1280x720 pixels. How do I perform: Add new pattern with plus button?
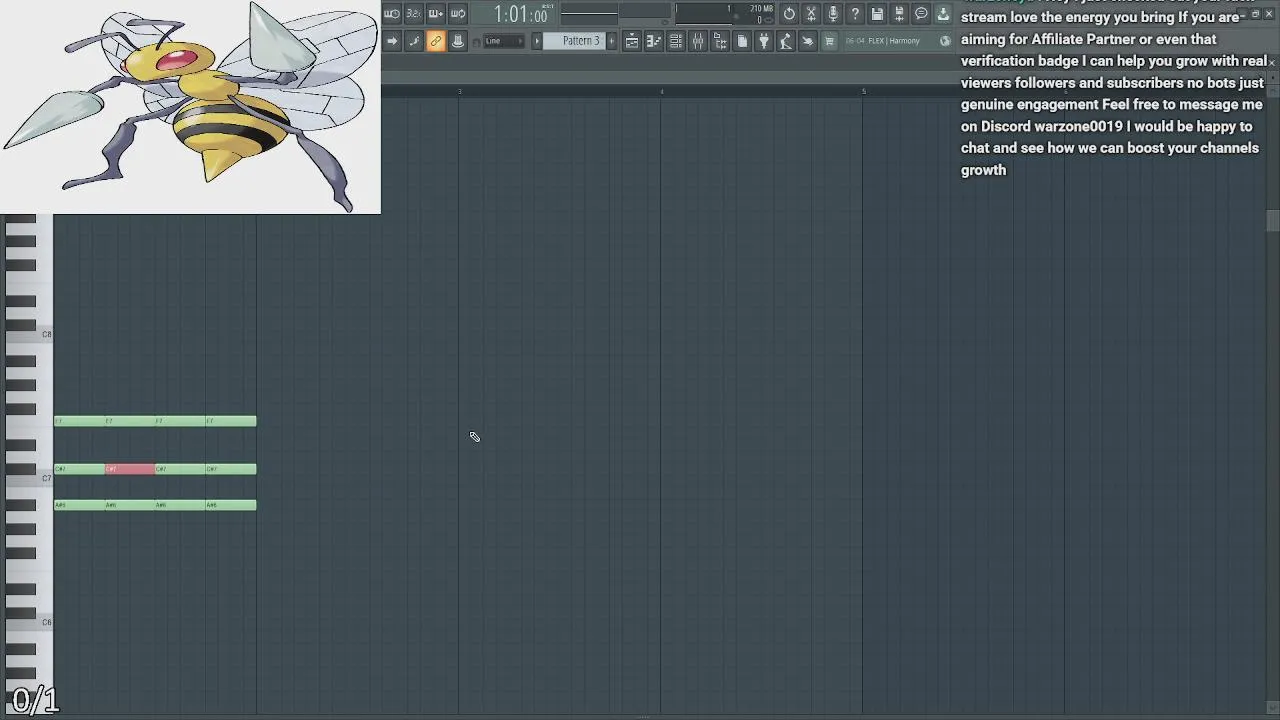[x=612, y=41]
